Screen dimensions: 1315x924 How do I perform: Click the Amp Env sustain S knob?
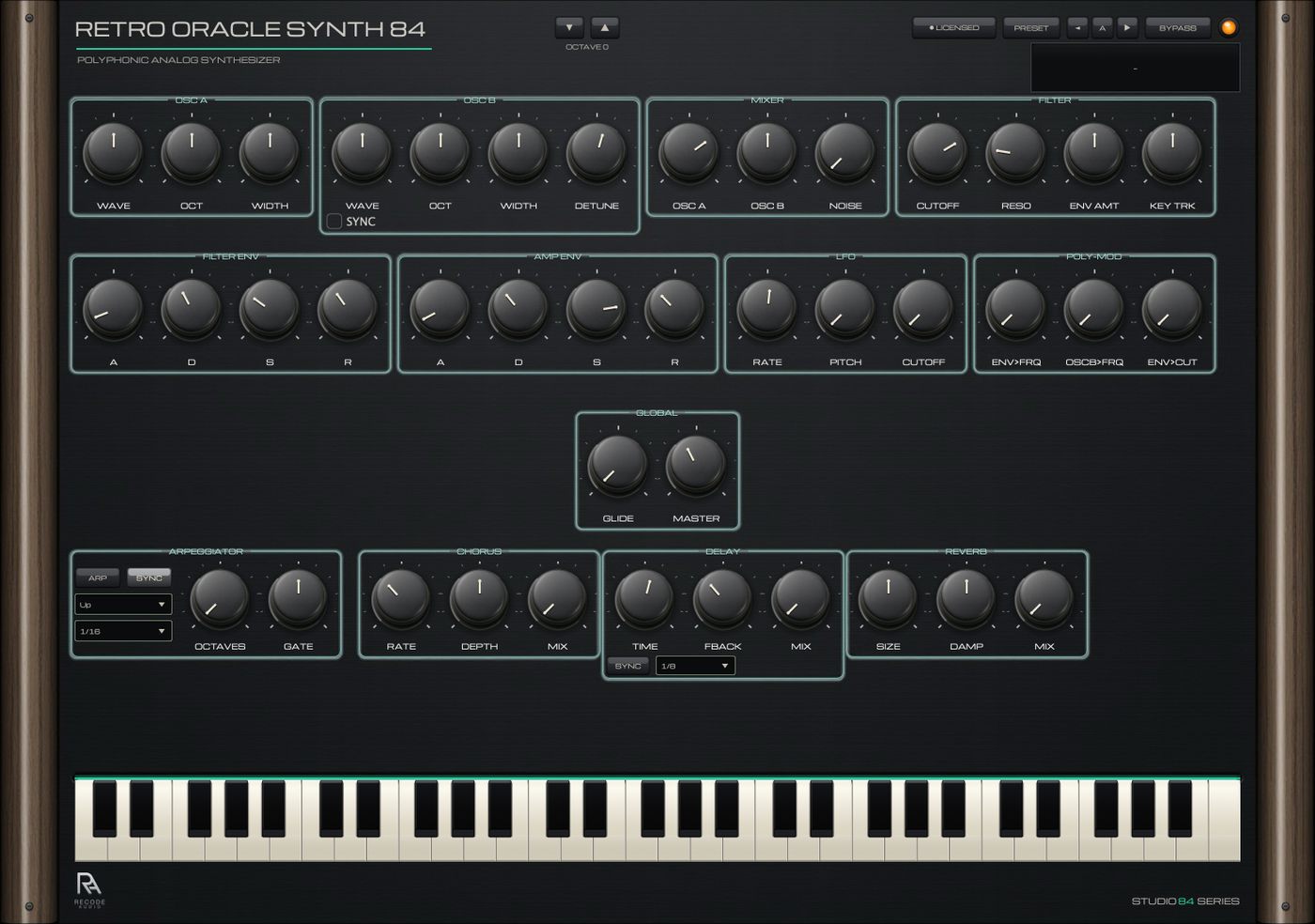point(596,308)
